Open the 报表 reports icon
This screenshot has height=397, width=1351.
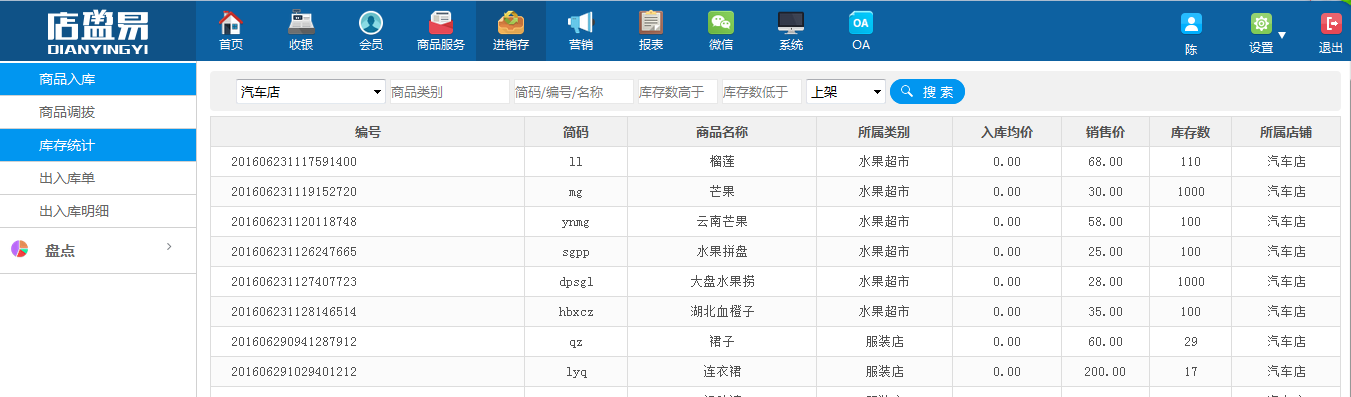tap(651, 22)
